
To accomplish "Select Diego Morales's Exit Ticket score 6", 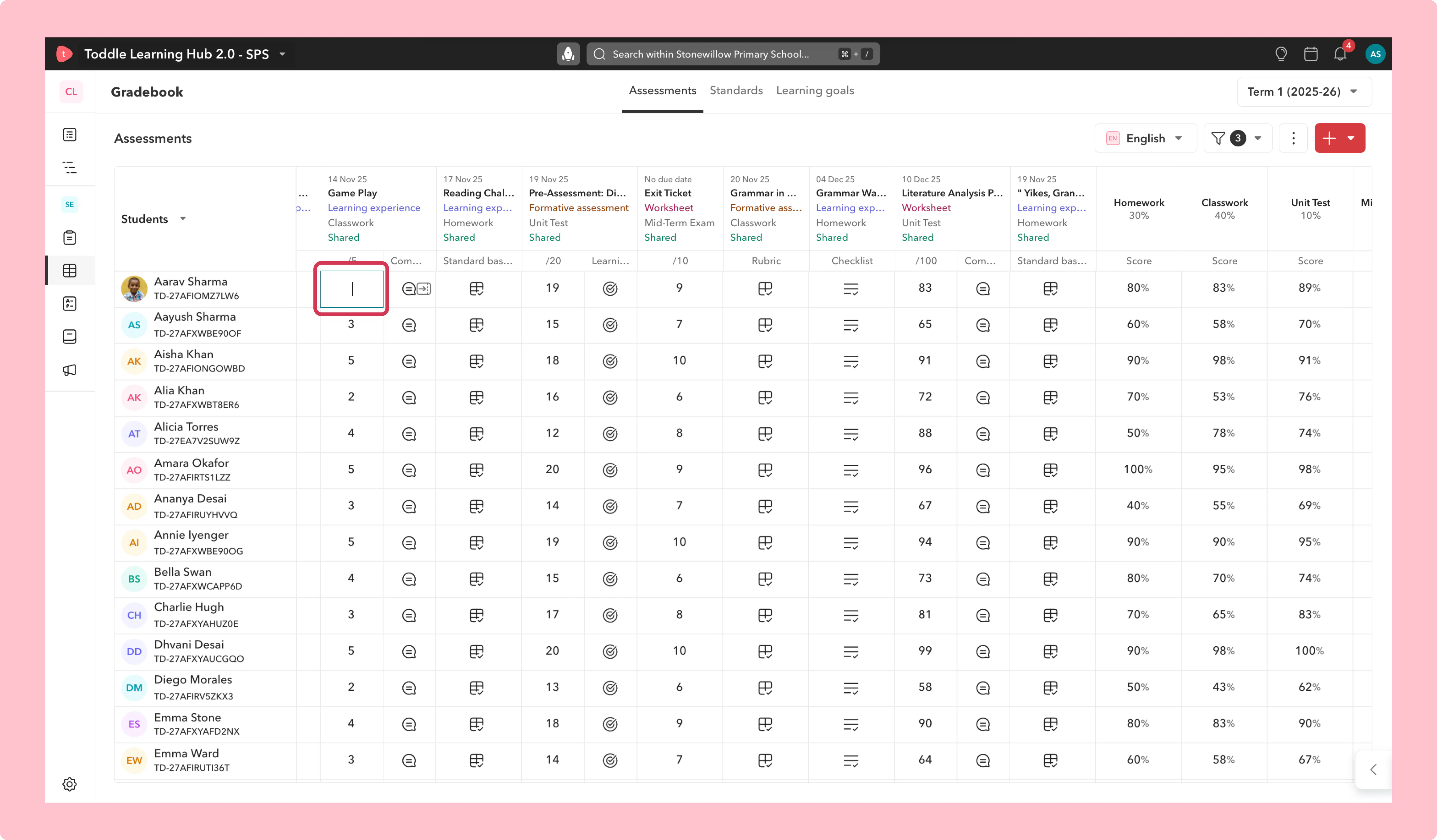I will [679, 688].
